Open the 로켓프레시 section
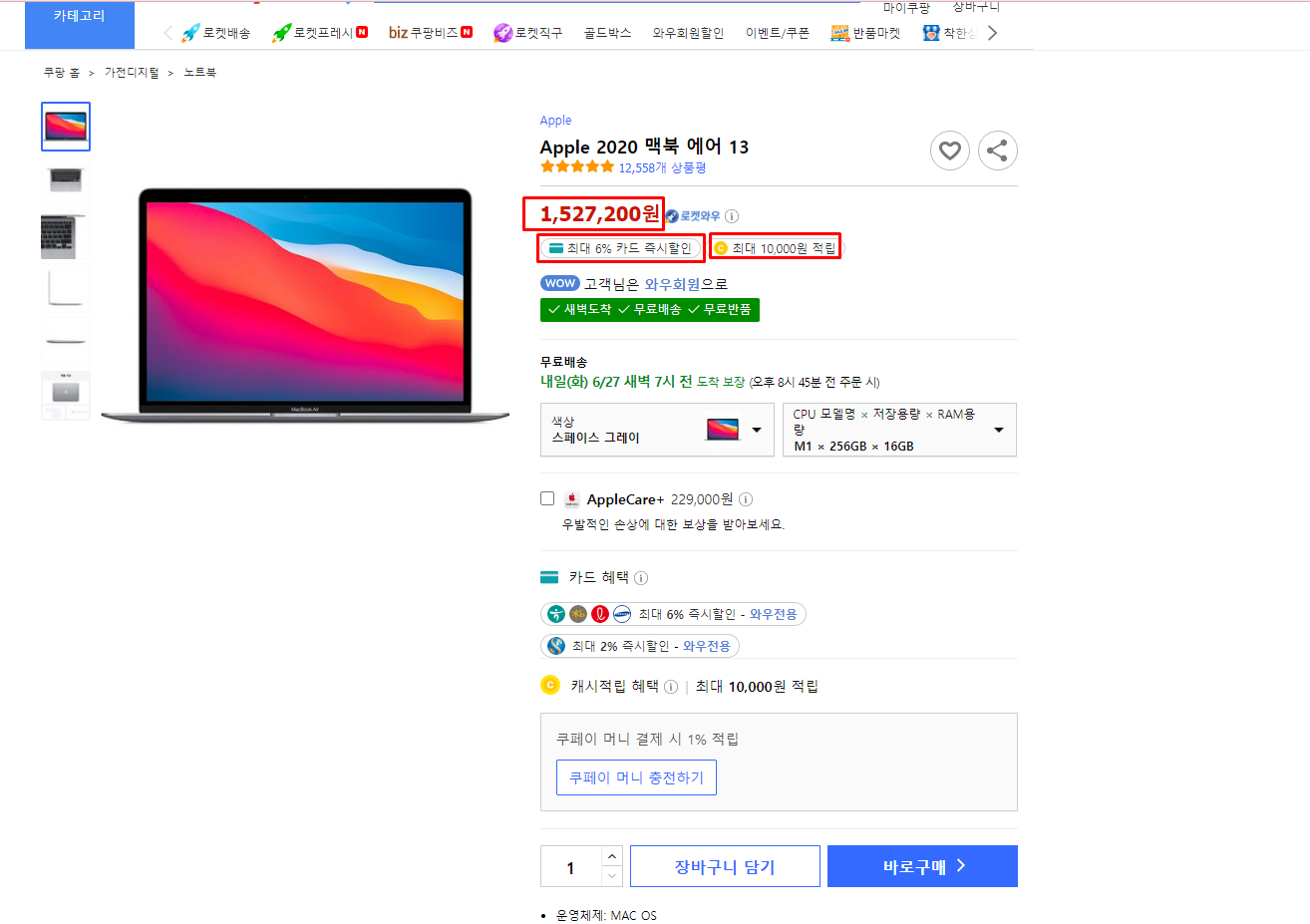Screen dimensions: 1310x924 pos(320,33)
